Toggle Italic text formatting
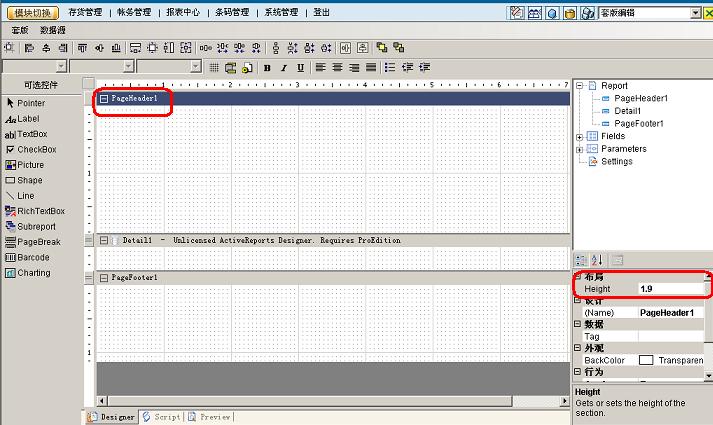Viewport: 713px width, 425px height. point(284,67)
